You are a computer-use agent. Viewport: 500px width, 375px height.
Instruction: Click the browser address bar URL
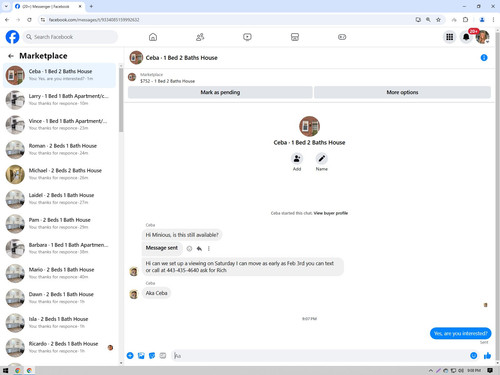pyautogui.click(x=94, y=20)
